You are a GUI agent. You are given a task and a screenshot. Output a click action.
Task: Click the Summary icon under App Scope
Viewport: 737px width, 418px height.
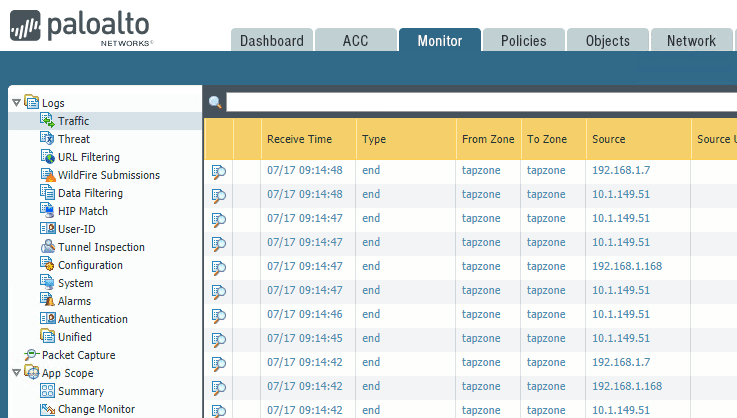(47, 390)
